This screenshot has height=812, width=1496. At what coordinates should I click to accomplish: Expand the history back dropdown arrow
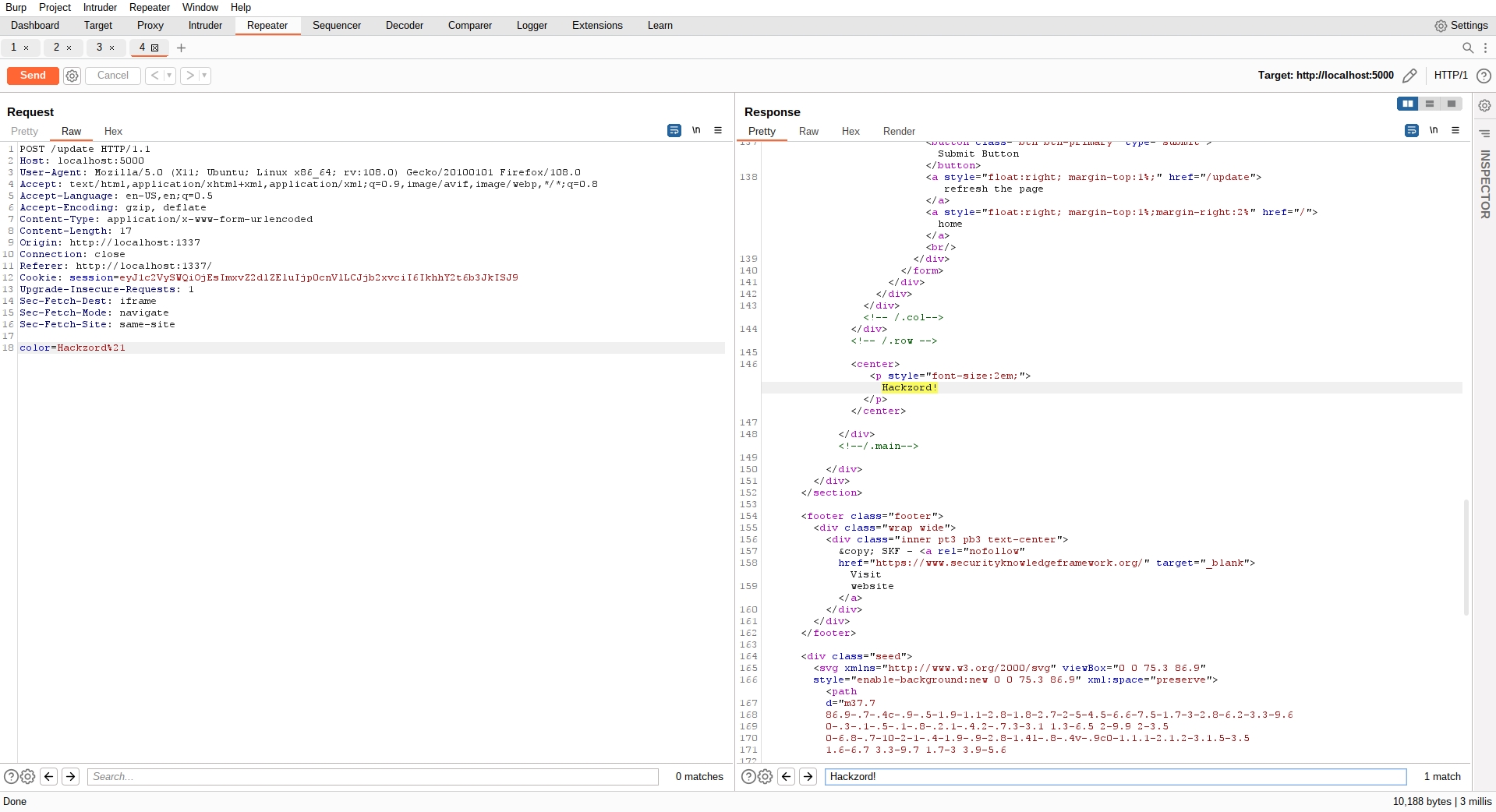coord(169,76)
